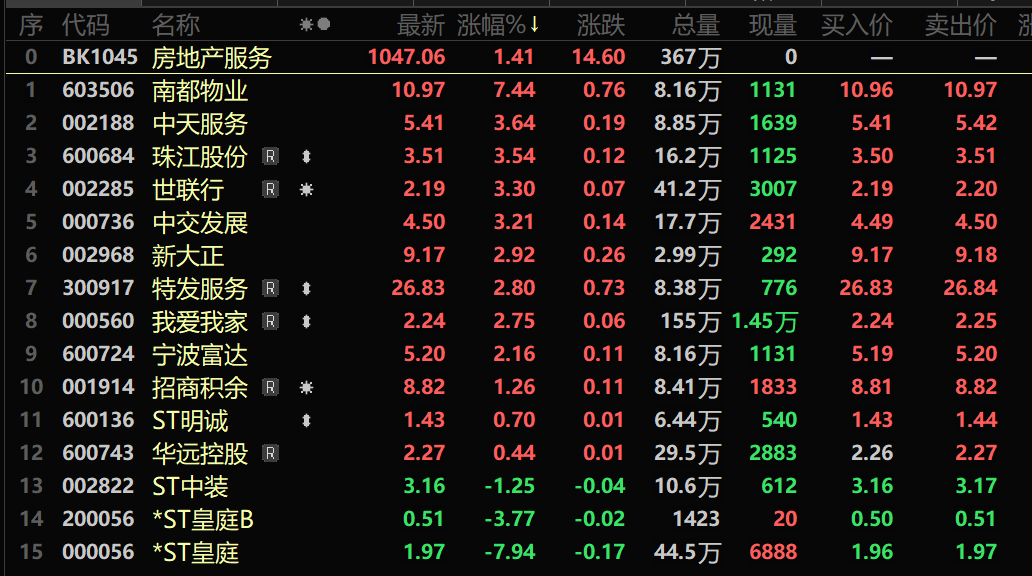Image resolution: width=1032 pixels, height=576 pixels.
Task: Sort by the 涨幅% column header
Action: pos(498,25)
